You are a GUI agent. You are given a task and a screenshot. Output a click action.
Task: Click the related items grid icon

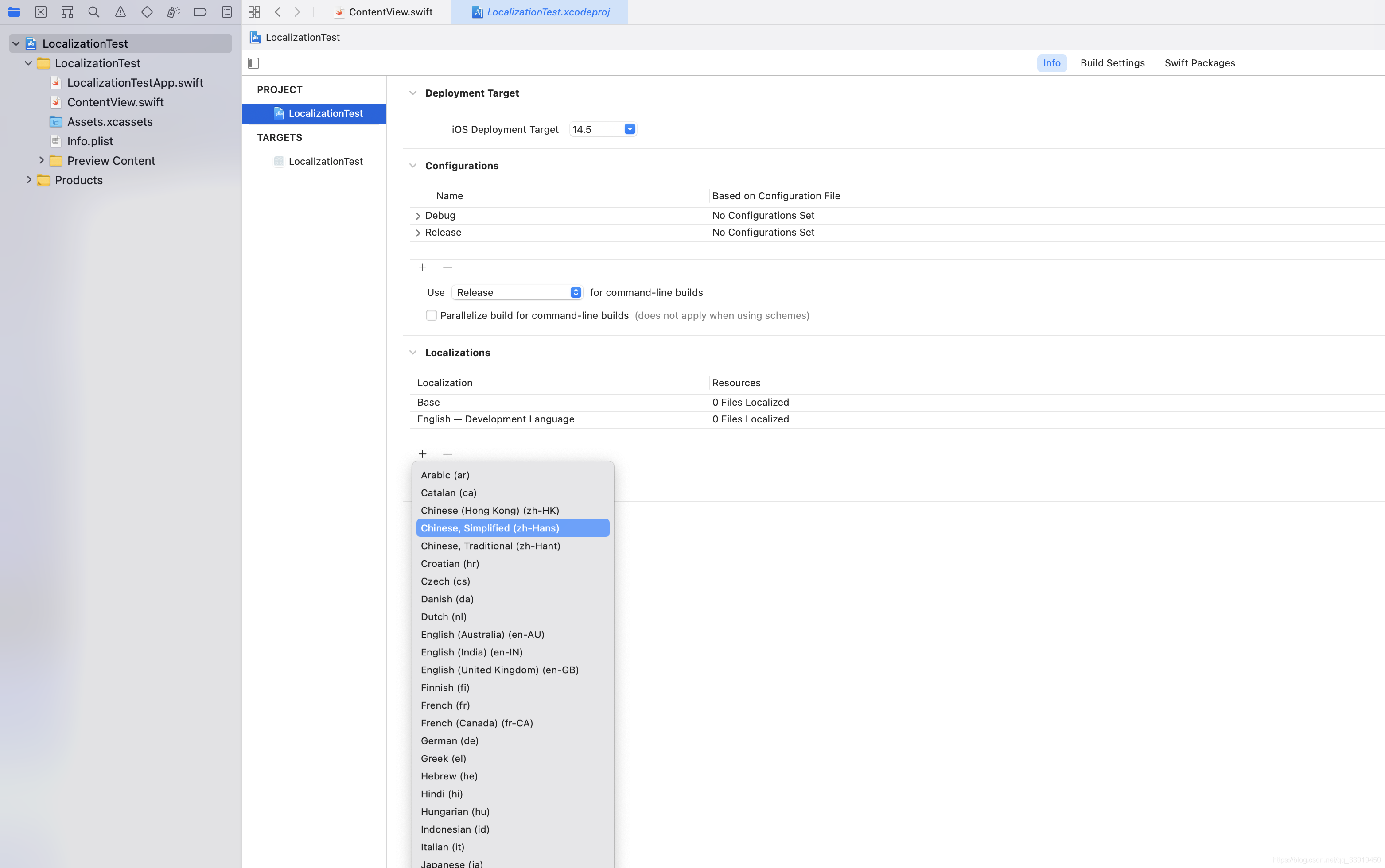point(254,12)
